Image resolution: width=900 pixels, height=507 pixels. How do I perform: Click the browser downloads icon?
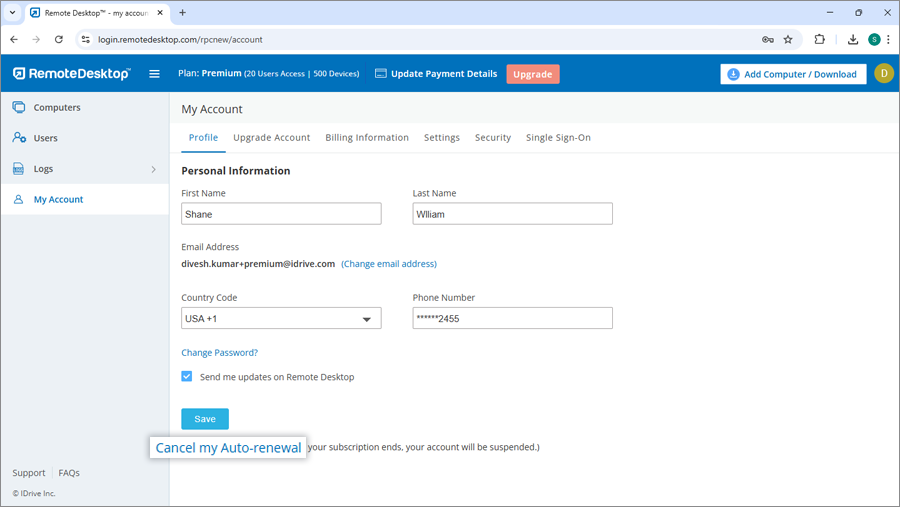click(x=852, y=40)
